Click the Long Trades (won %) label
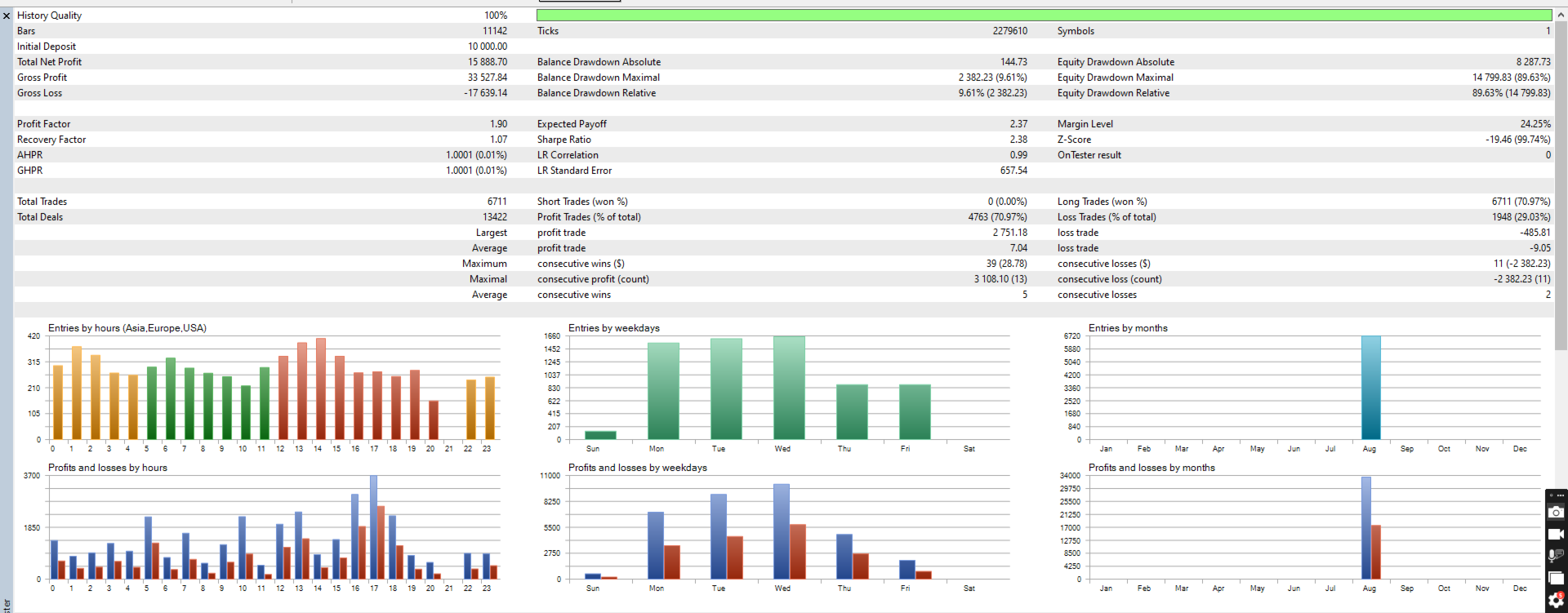Viewport: 1568px width, 613px height. [1102, 202]
